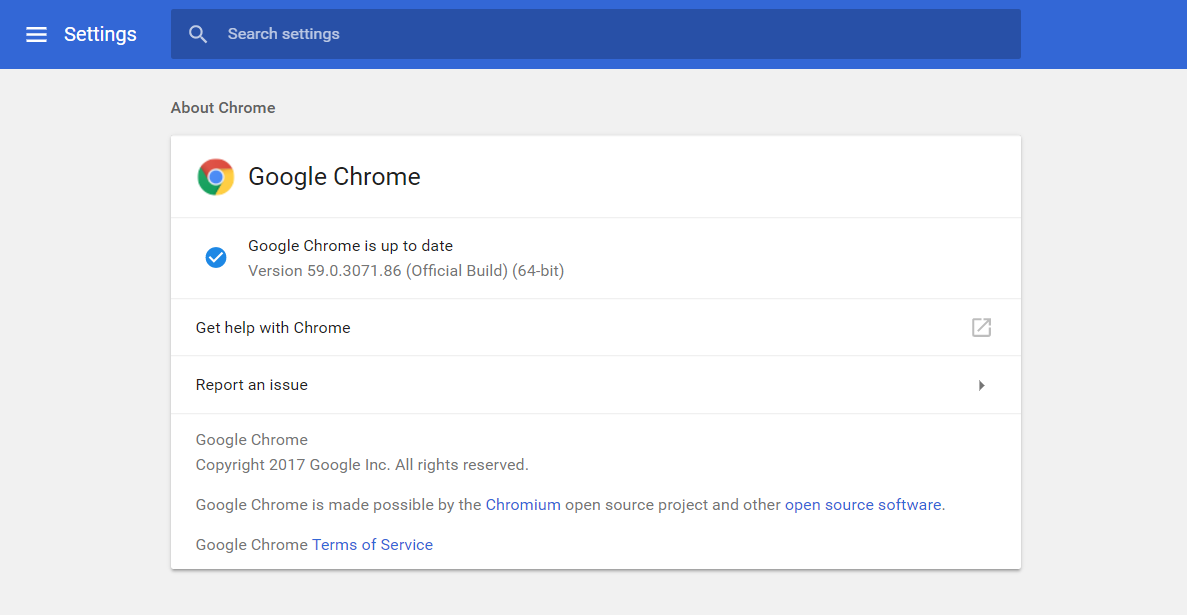
Task: Click the magnifier search icon
Action: tap(198, 34)
